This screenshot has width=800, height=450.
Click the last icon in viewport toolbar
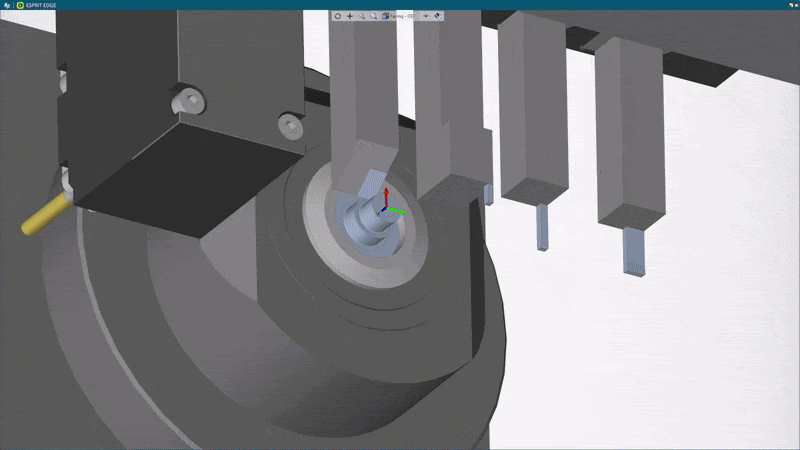tap(439, 16)
